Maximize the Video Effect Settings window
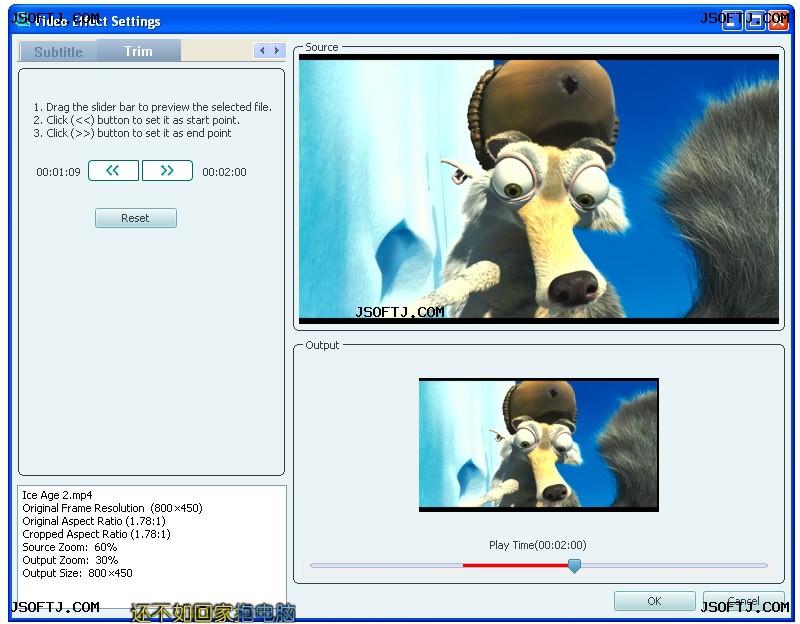 point(755,20)
